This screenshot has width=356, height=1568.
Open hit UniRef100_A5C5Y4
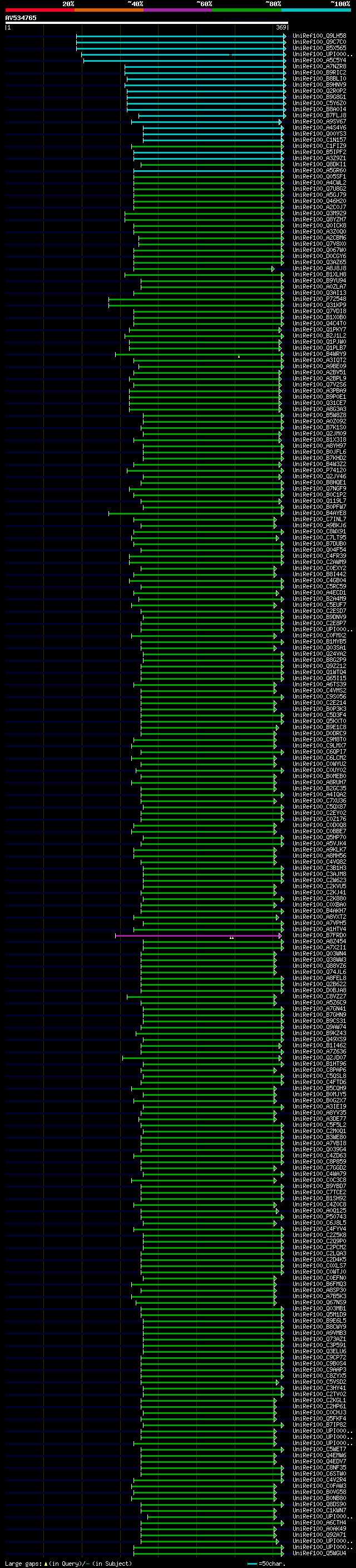319,60
